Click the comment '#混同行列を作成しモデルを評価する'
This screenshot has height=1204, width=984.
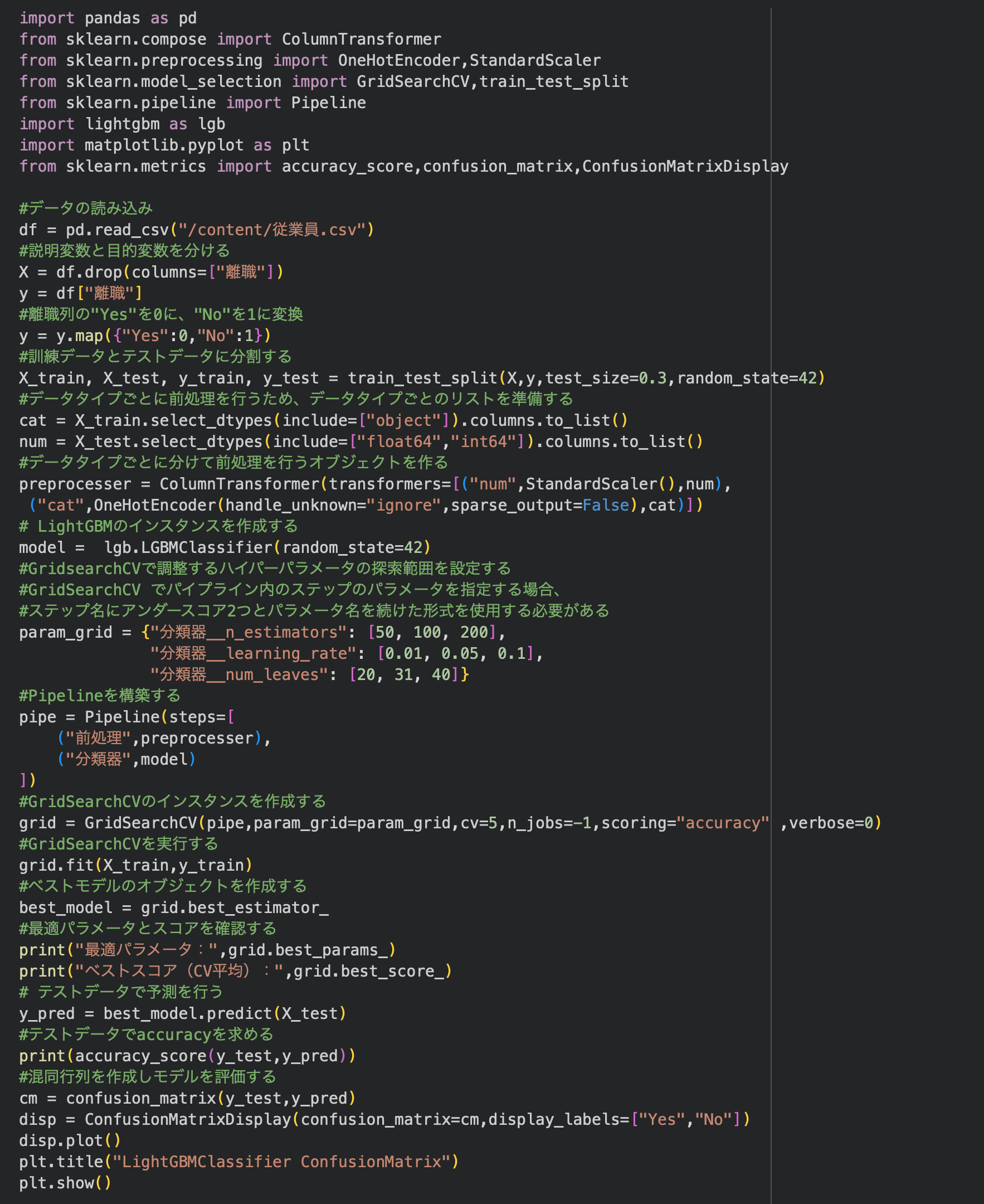[x=147, y=1077]
